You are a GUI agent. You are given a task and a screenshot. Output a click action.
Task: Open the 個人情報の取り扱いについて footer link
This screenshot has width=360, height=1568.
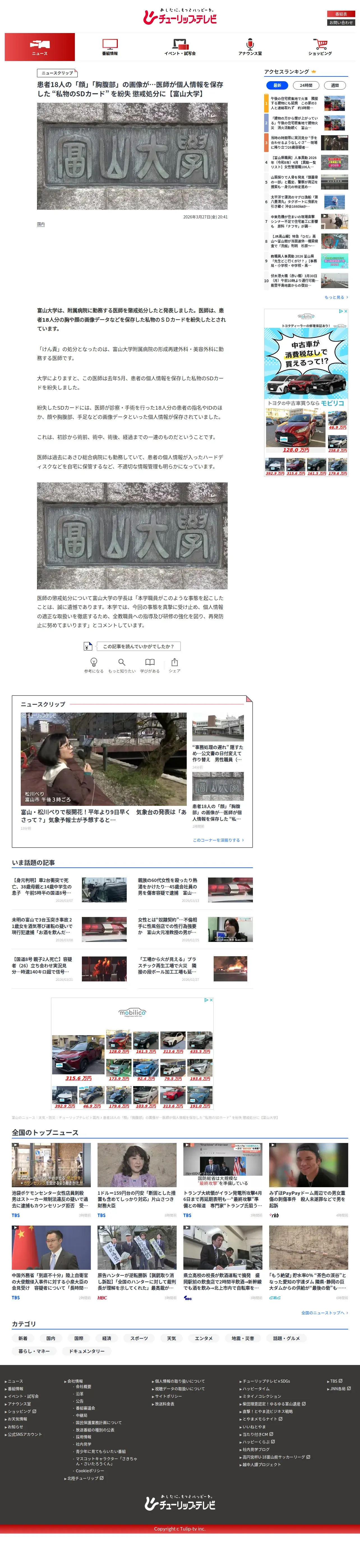point(180,1381)
